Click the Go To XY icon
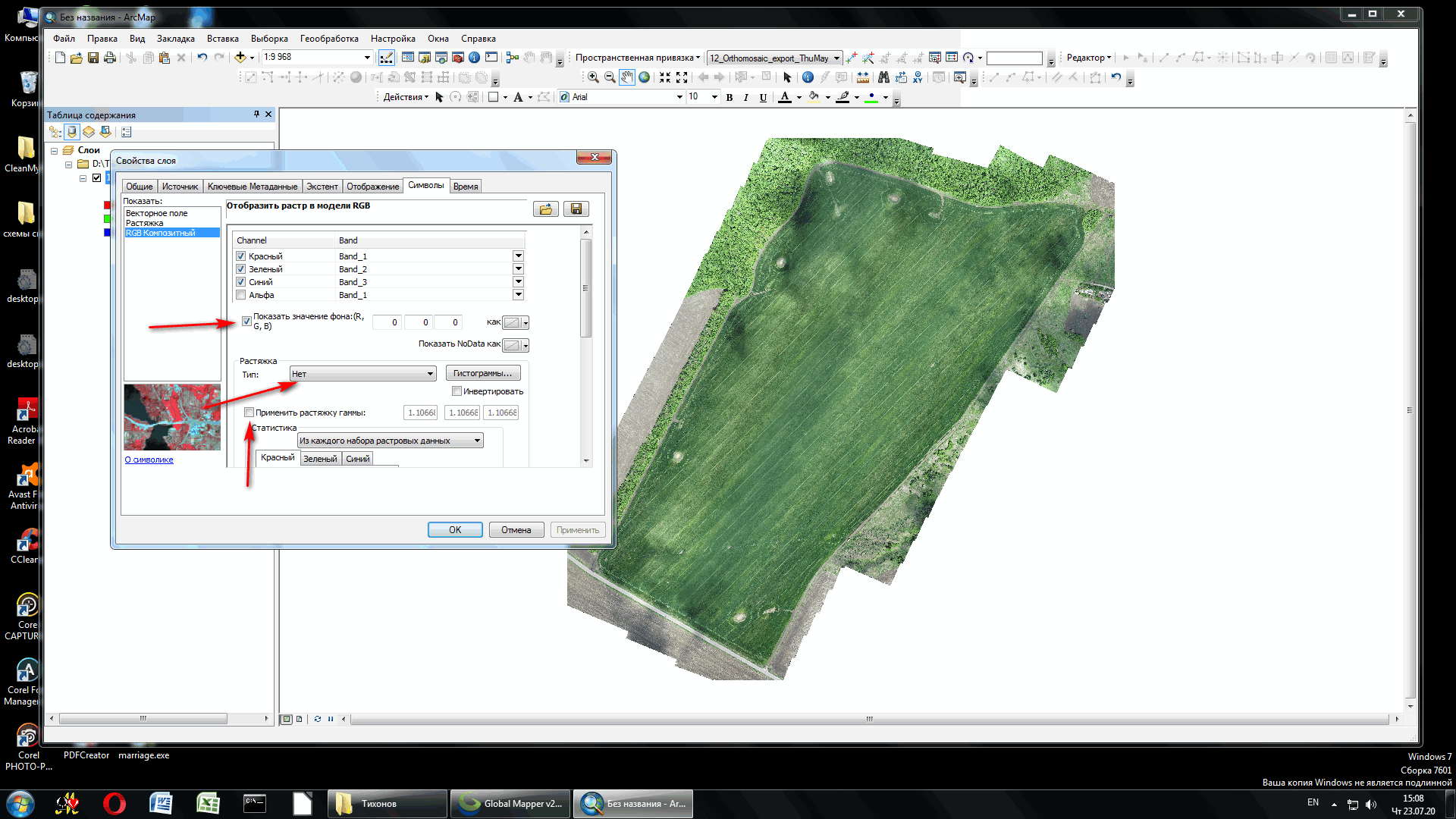Viewport: 1456px width, 819px height. pyautogui.click(x=918, y=77)
